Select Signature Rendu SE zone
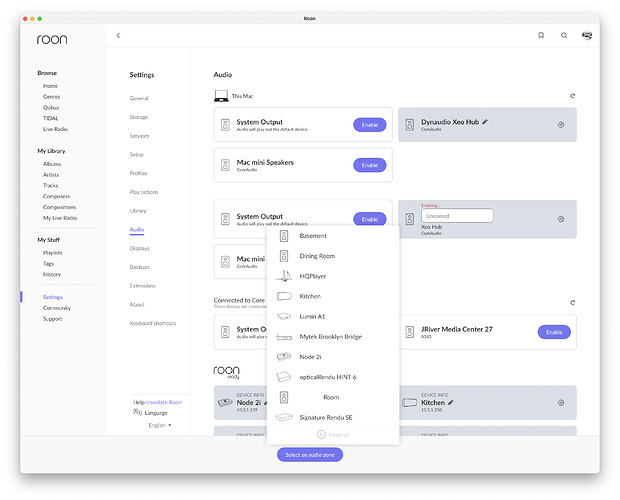Image resolution: width=620 pixels, height=500 pixels. tap(333, 417)
